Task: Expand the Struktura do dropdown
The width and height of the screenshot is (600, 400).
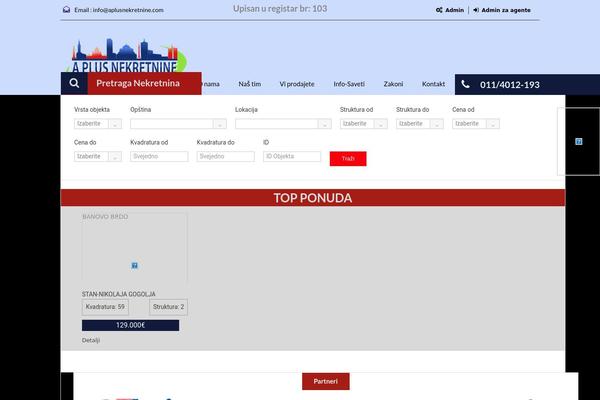Action: (x=420, y=124)
